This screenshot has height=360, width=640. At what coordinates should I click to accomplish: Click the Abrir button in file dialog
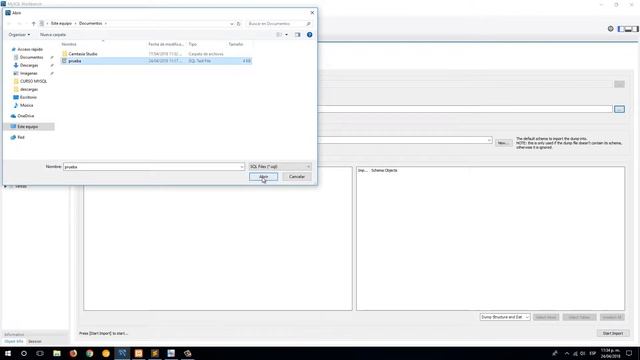click(x=263, y=177)
